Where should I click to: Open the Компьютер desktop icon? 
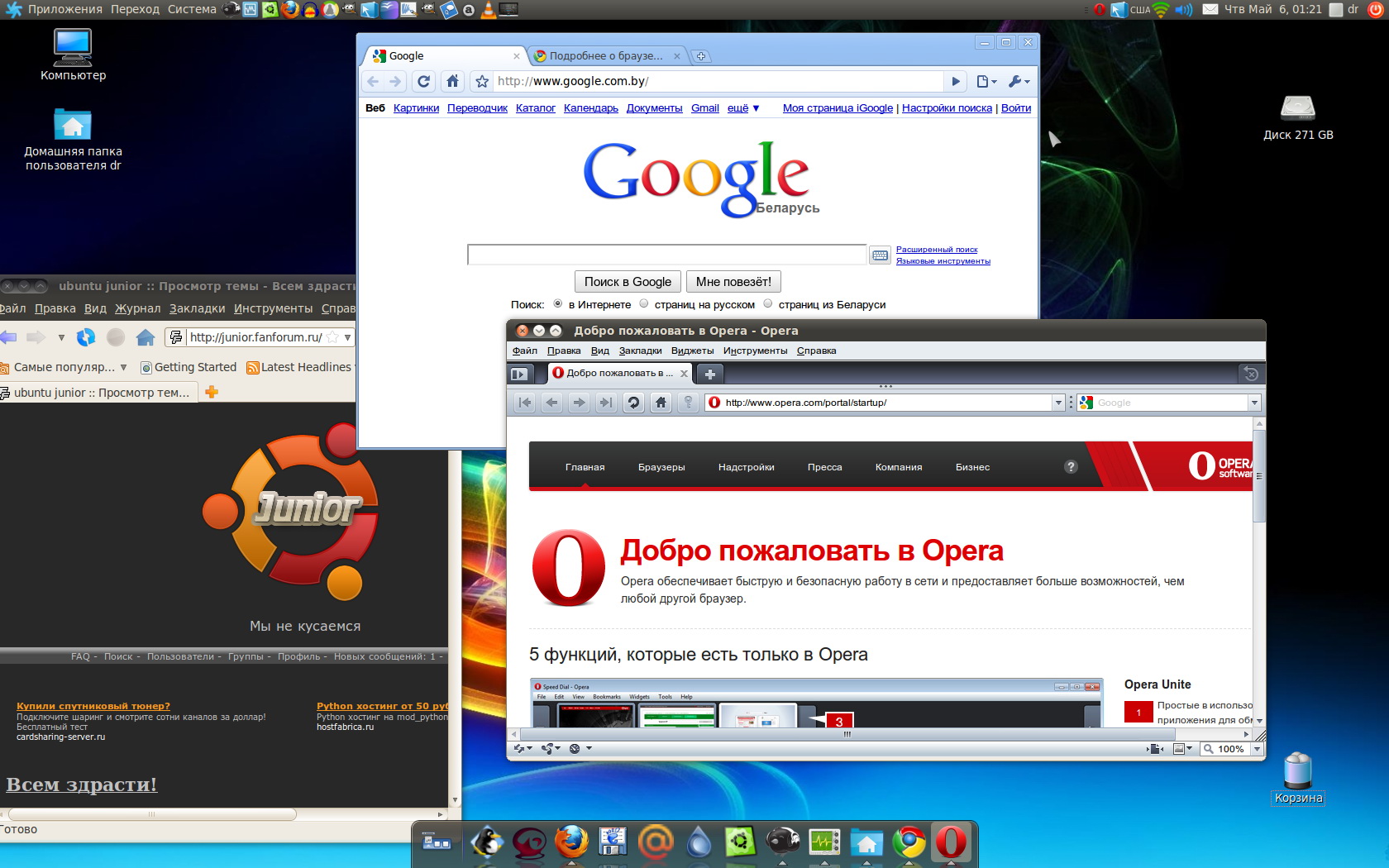73,55
